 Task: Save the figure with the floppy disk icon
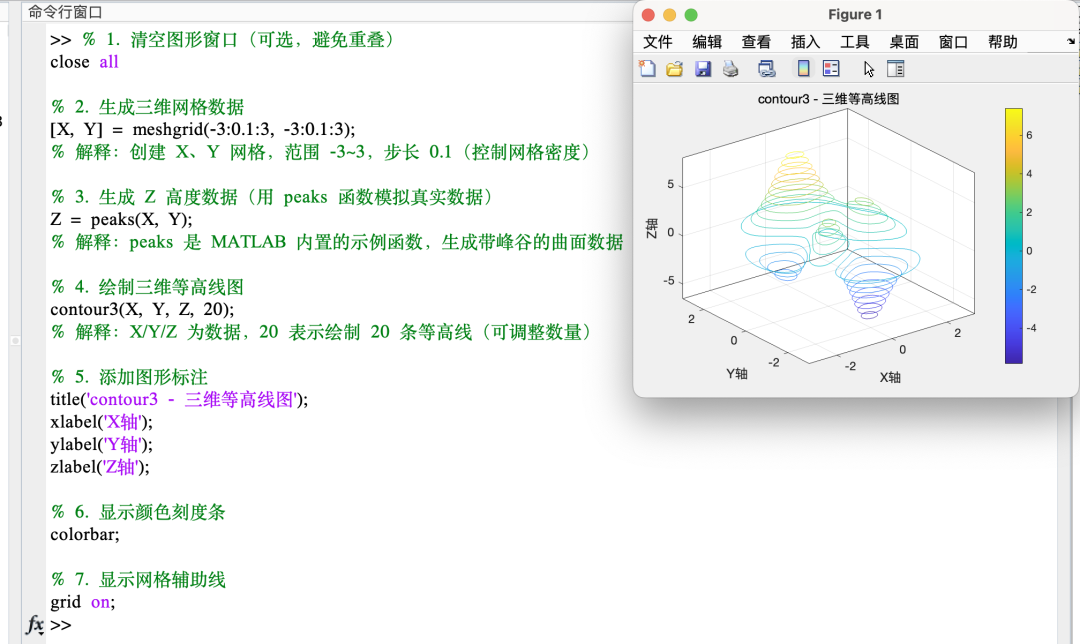[703, 68]
